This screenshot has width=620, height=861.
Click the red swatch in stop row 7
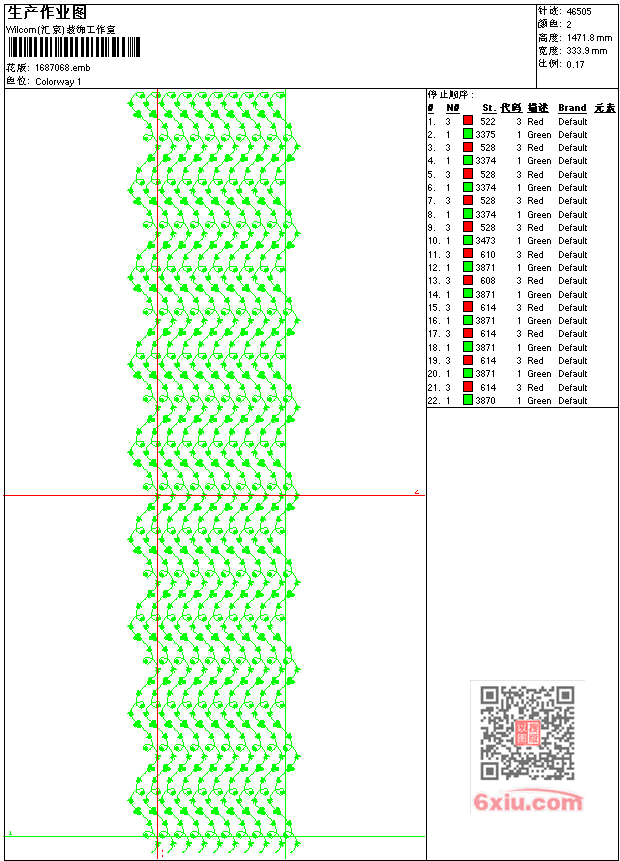coord(467,200)
